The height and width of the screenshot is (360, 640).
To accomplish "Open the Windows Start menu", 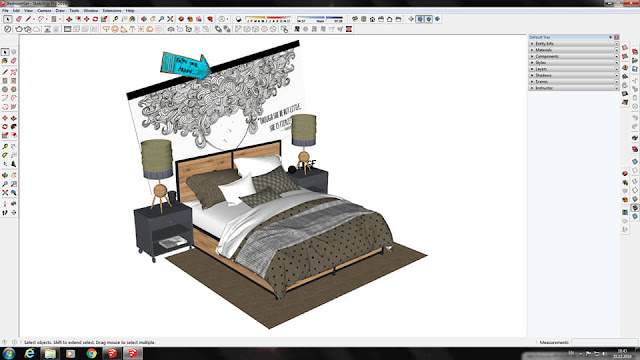I will tap(9, 353).
